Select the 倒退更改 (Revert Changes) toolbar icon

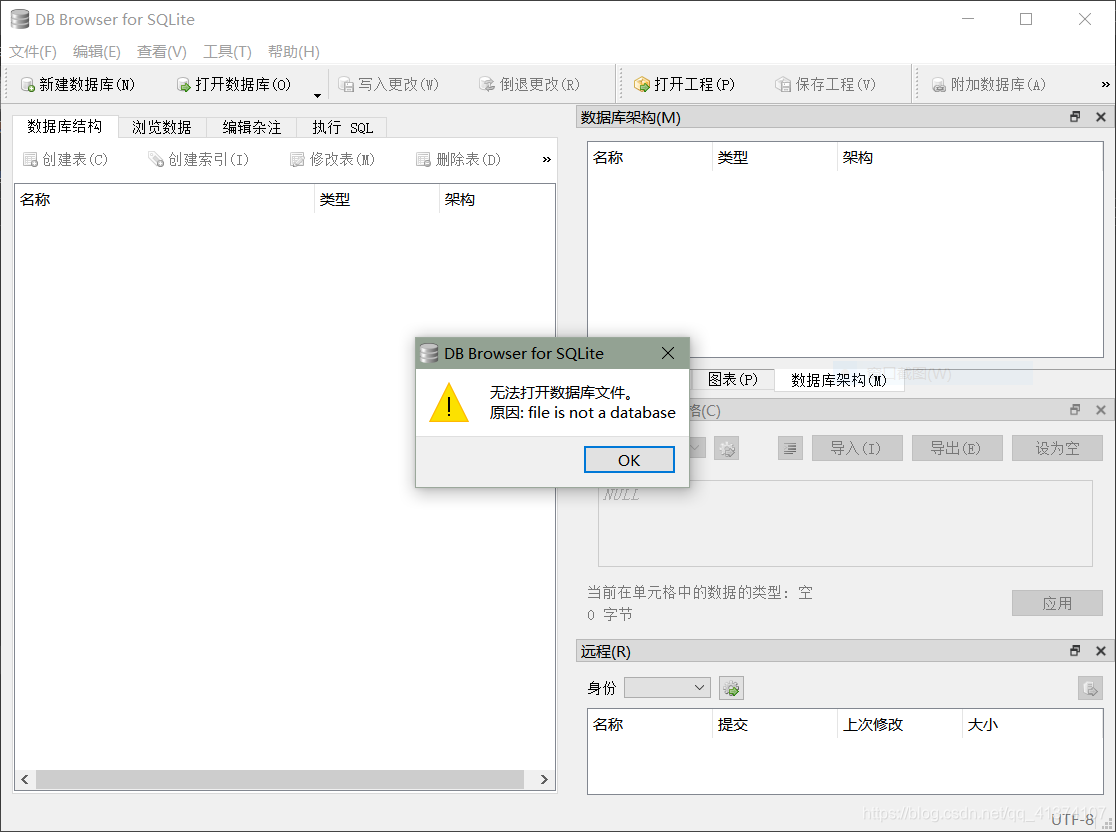(x=486, y=84)
